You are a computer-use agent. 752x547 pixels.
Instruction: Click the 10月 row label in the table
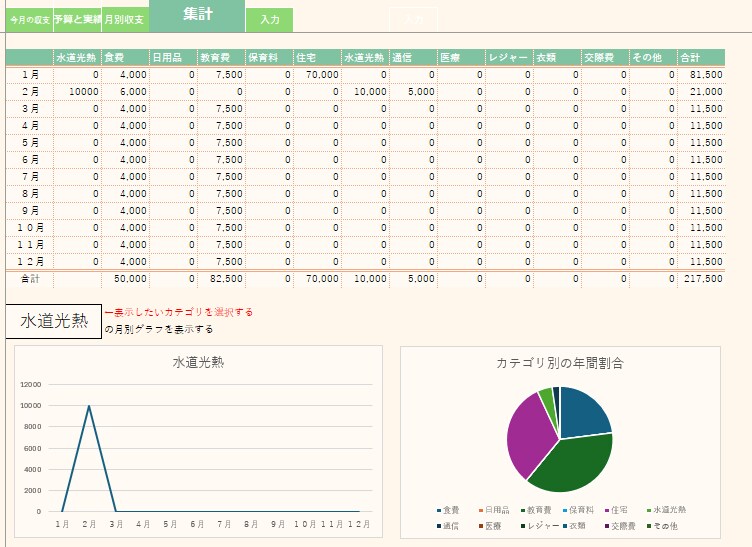pyautogui.click(x=30, y=228)
